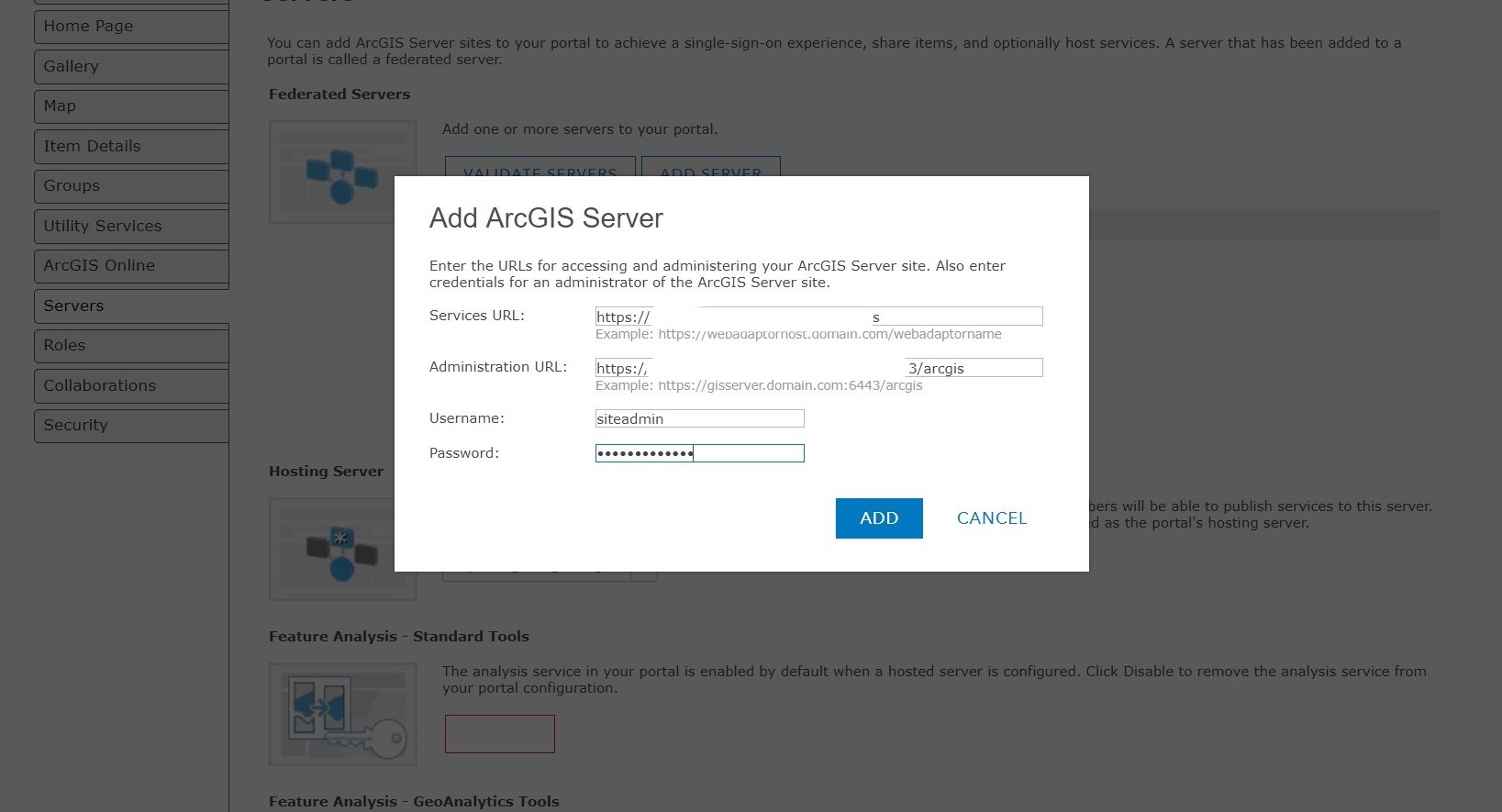
Task: Open the Security settings page
Action: [131, 426]
